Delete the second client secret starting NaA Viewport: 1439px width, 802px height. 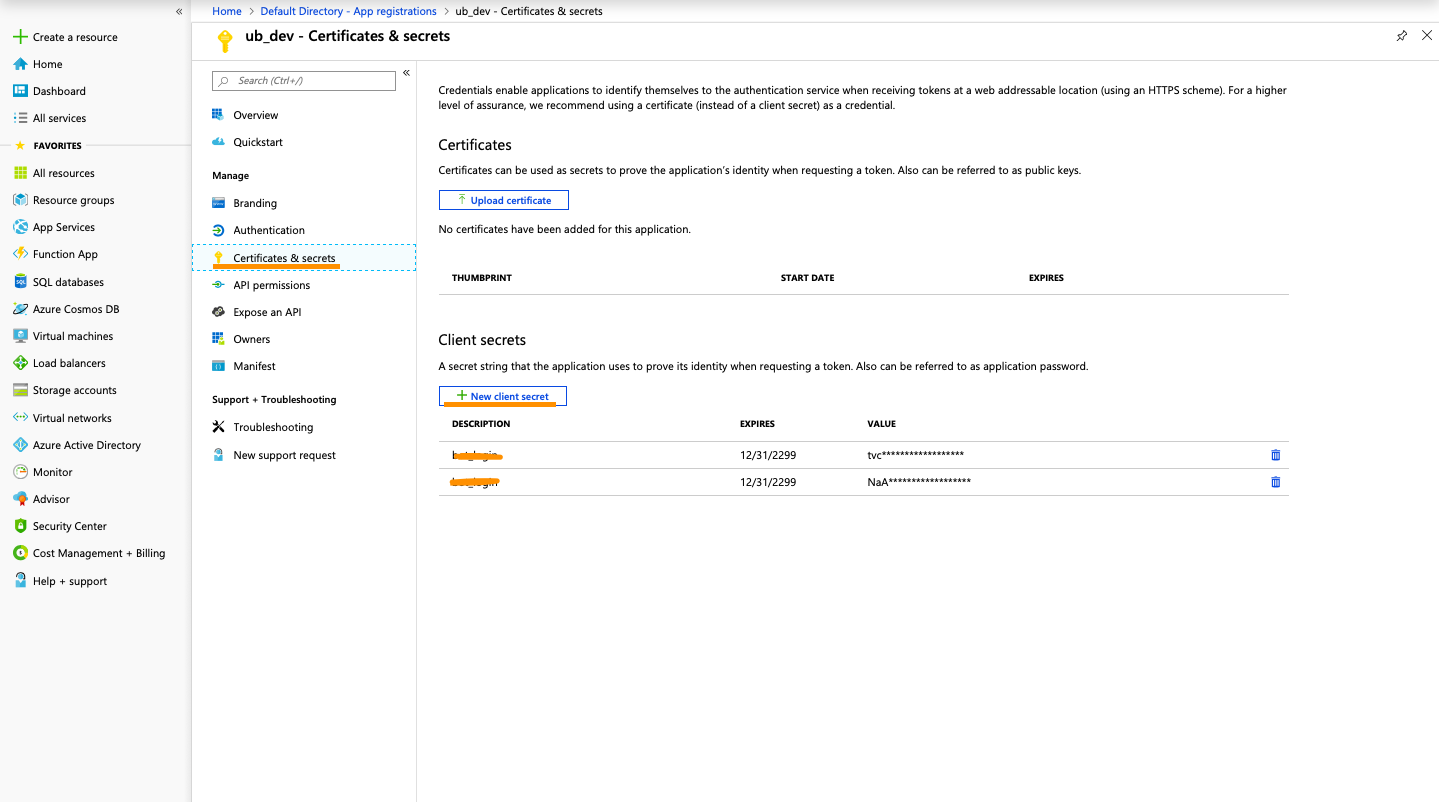1275,482
